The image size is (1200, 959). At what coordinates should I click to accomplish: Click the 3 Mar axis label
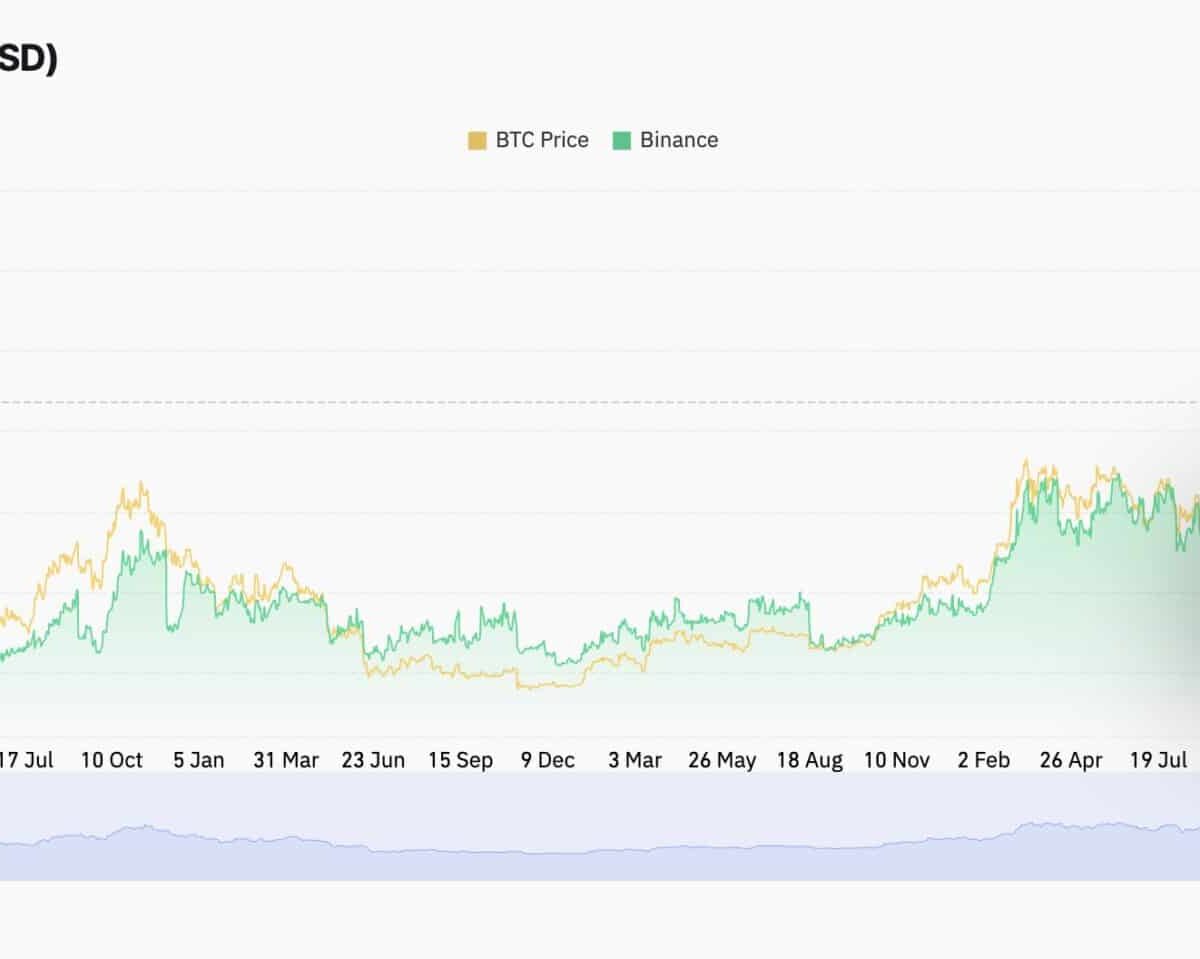[635, 760]
